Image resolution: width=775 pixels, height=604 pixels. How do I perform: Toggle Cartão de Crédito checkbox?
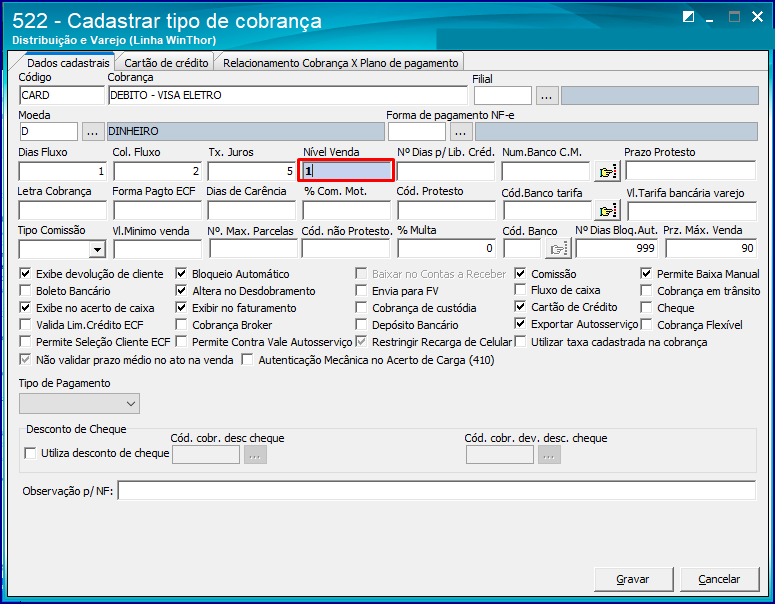(520, 306)
